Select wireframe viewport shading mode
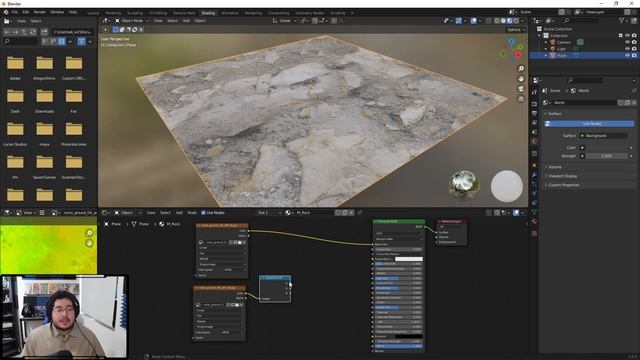Screen dimensions: 640x360 (x=497, y=21)
